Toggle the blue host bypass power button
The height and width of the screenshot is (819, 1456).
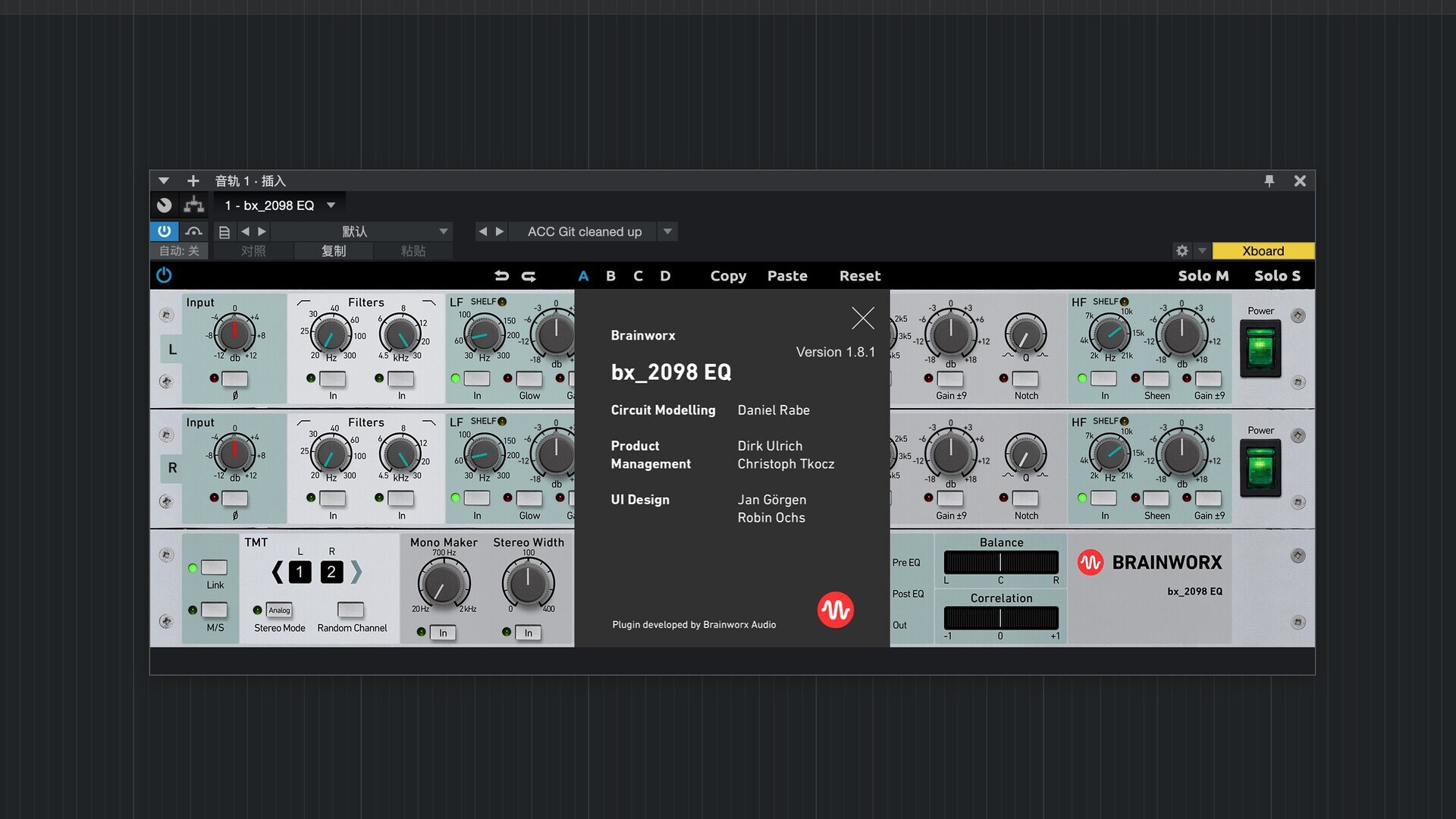[164, 231]
